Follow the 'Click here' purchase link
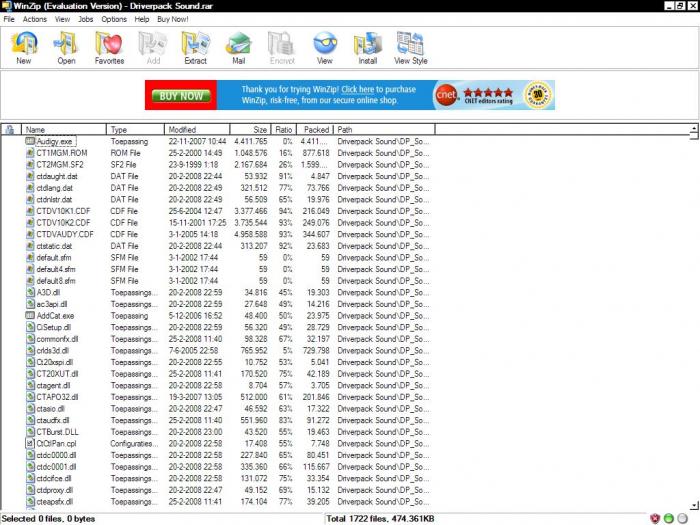This screenshot has height=525, width=700. [358, 89]
